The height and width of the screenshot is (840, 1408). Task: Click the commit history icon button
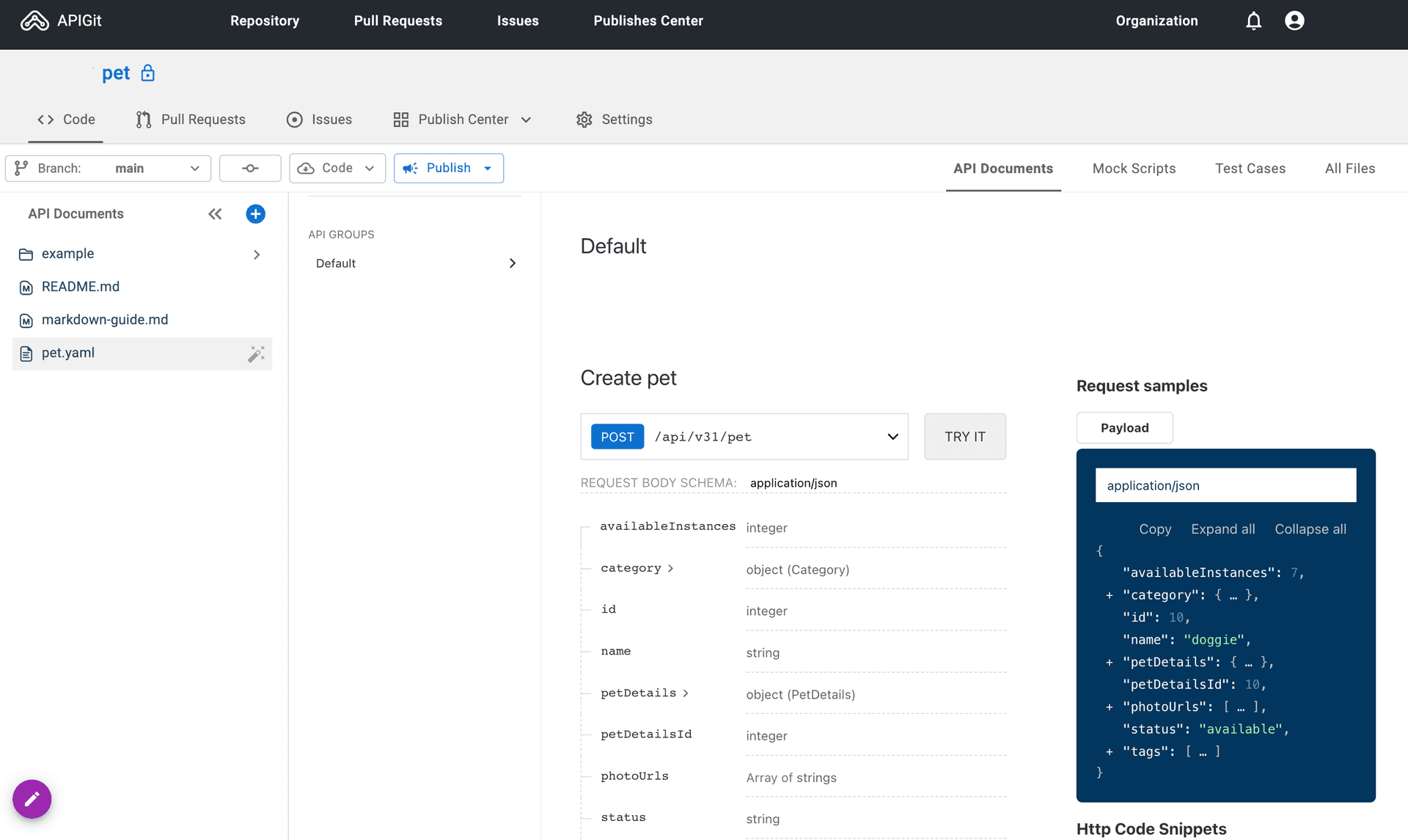click(250, 169)
